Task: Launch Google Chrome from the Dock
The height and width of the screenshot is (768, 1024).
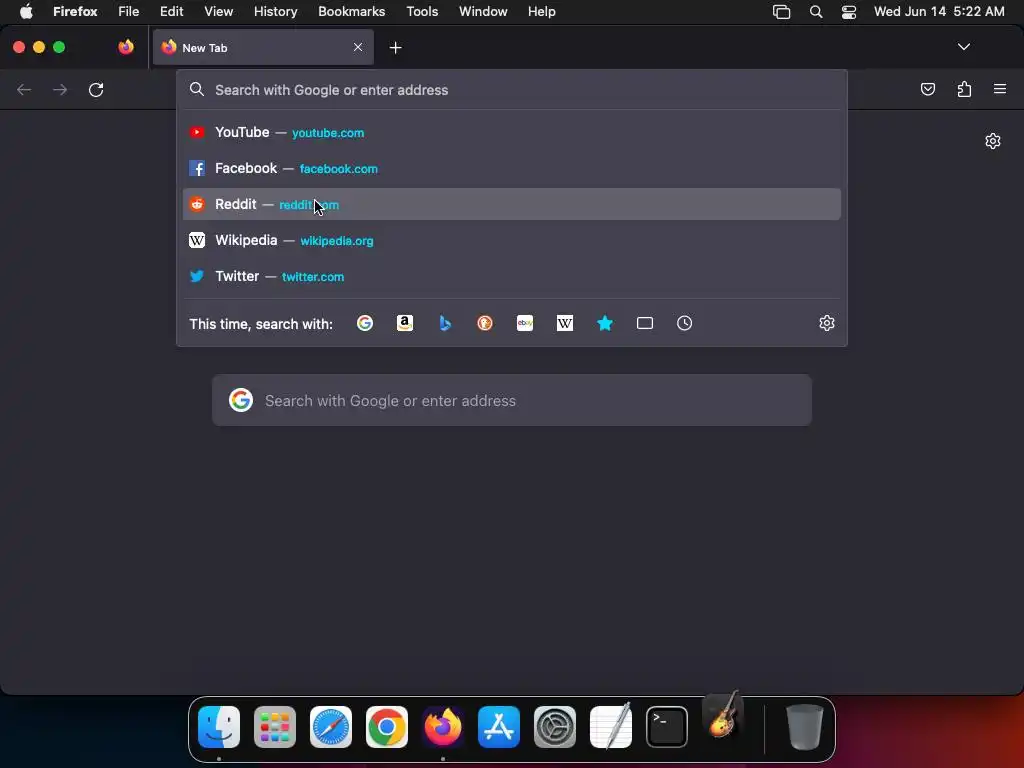Action: click(x=387, y=727)
